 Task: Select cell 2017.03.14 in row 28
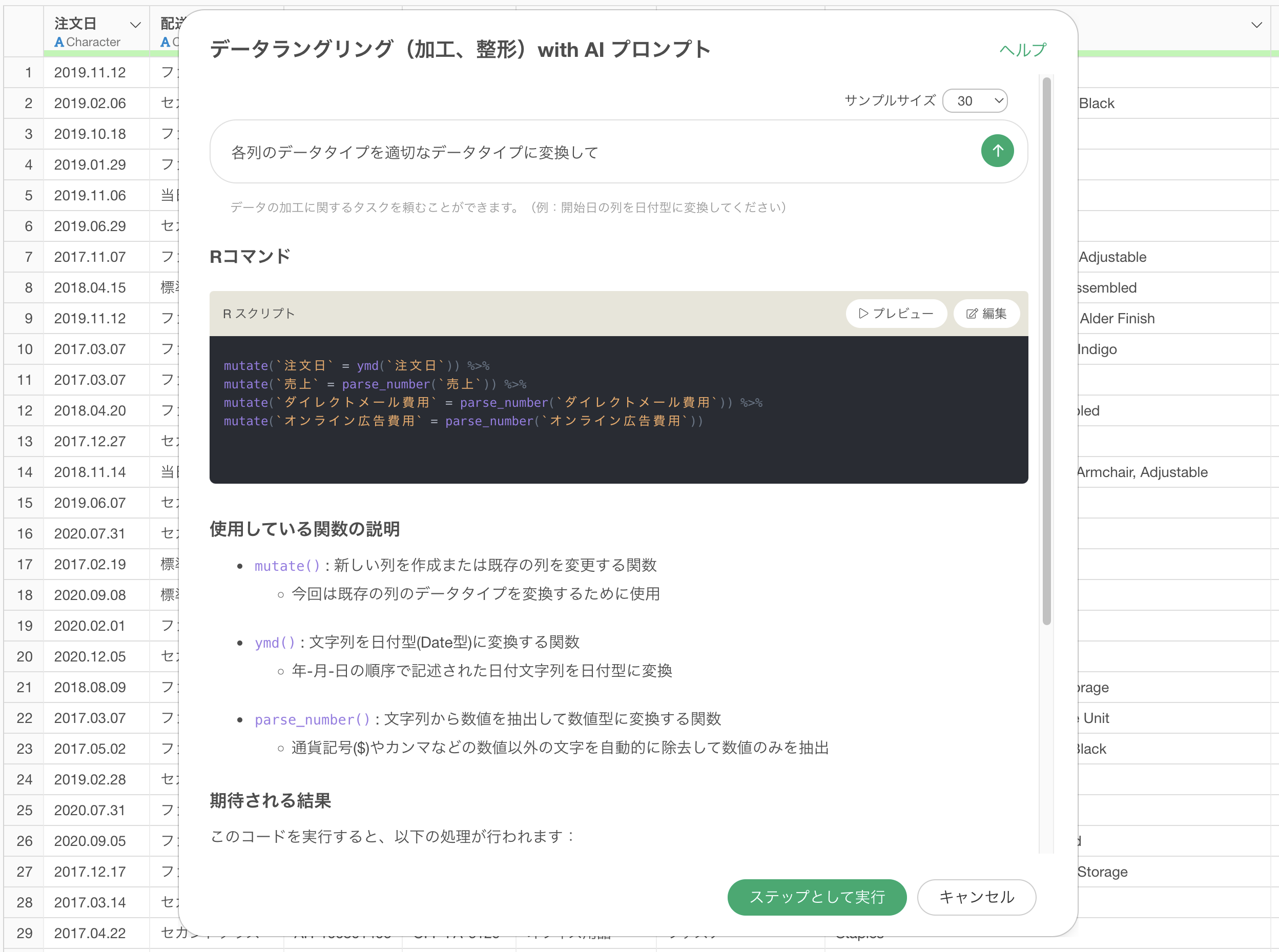(96, 902)
